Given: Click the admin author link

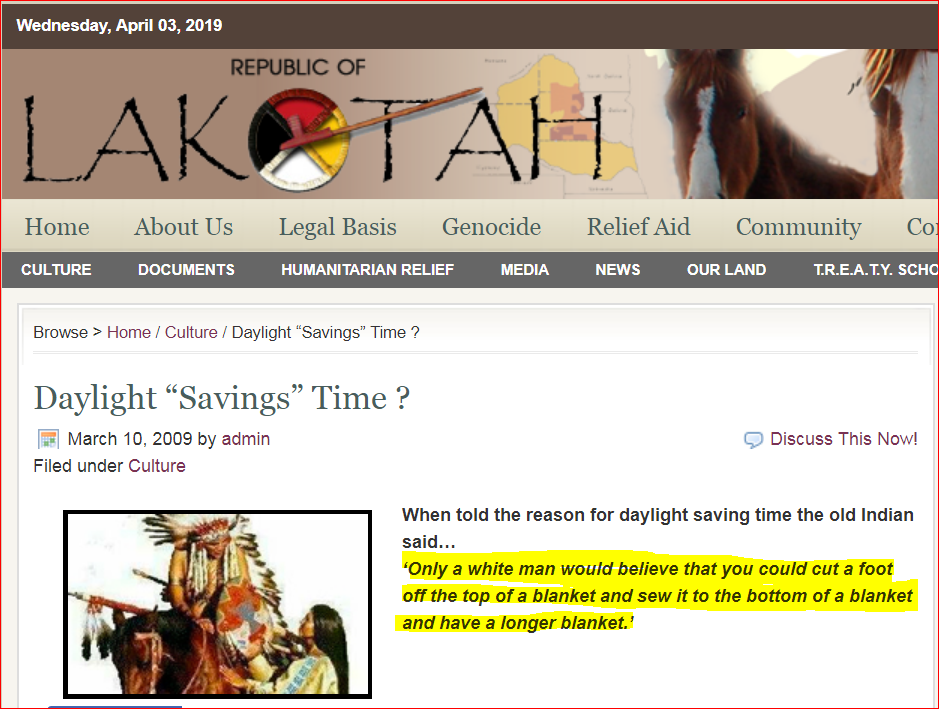Looking at the screenshot, I should pos(246,439).
